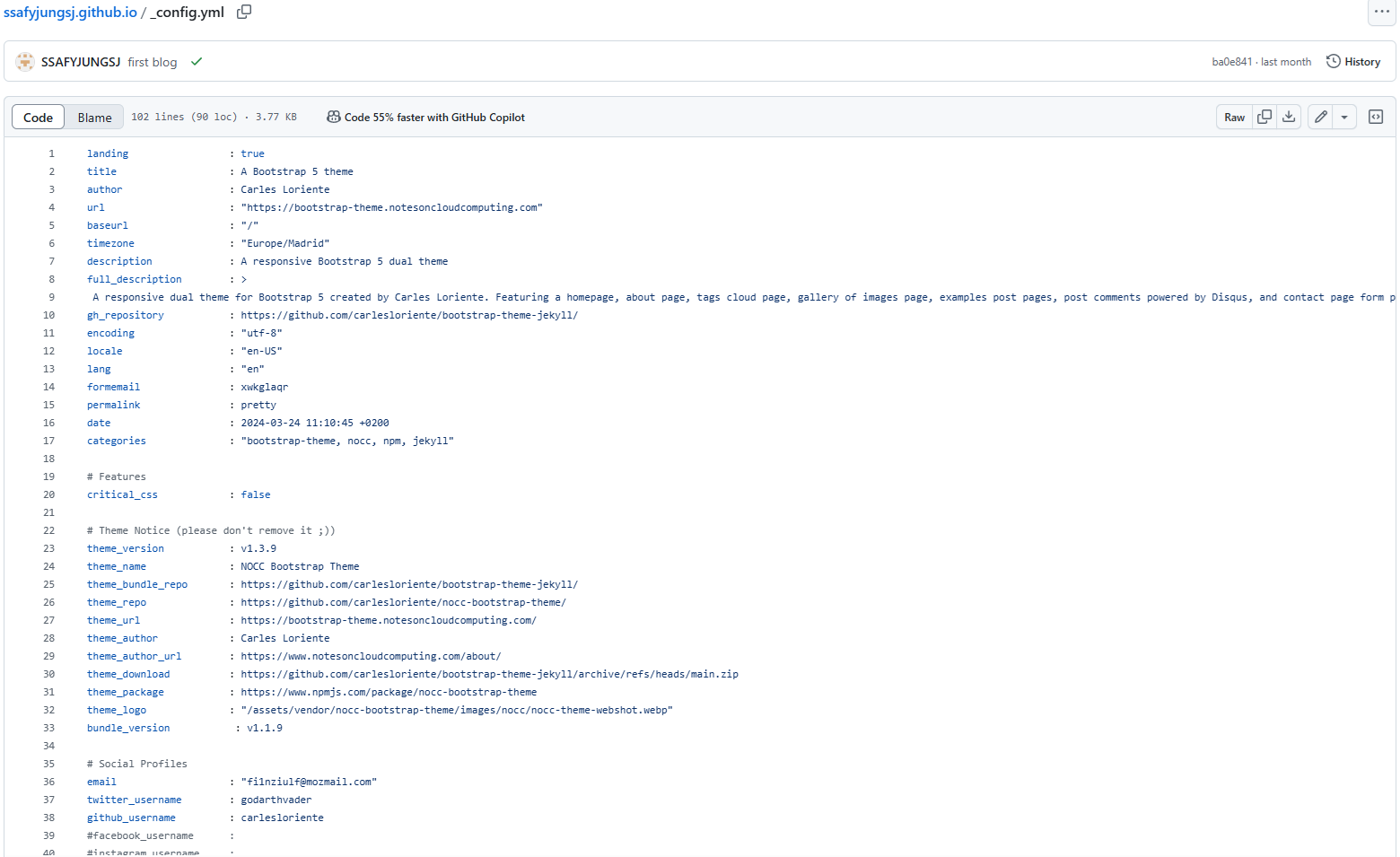Open the commit History
Viewport: 1400px width, 857px height.
click(1353, 62)
